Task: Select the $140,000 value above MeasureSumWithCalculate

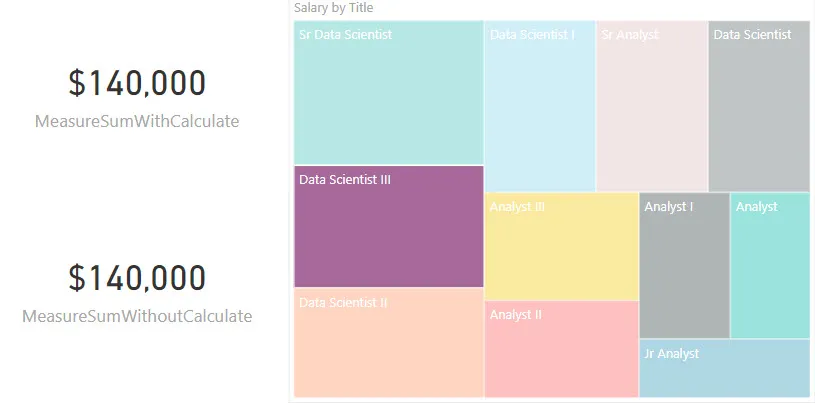Action: tap(137, 84)
